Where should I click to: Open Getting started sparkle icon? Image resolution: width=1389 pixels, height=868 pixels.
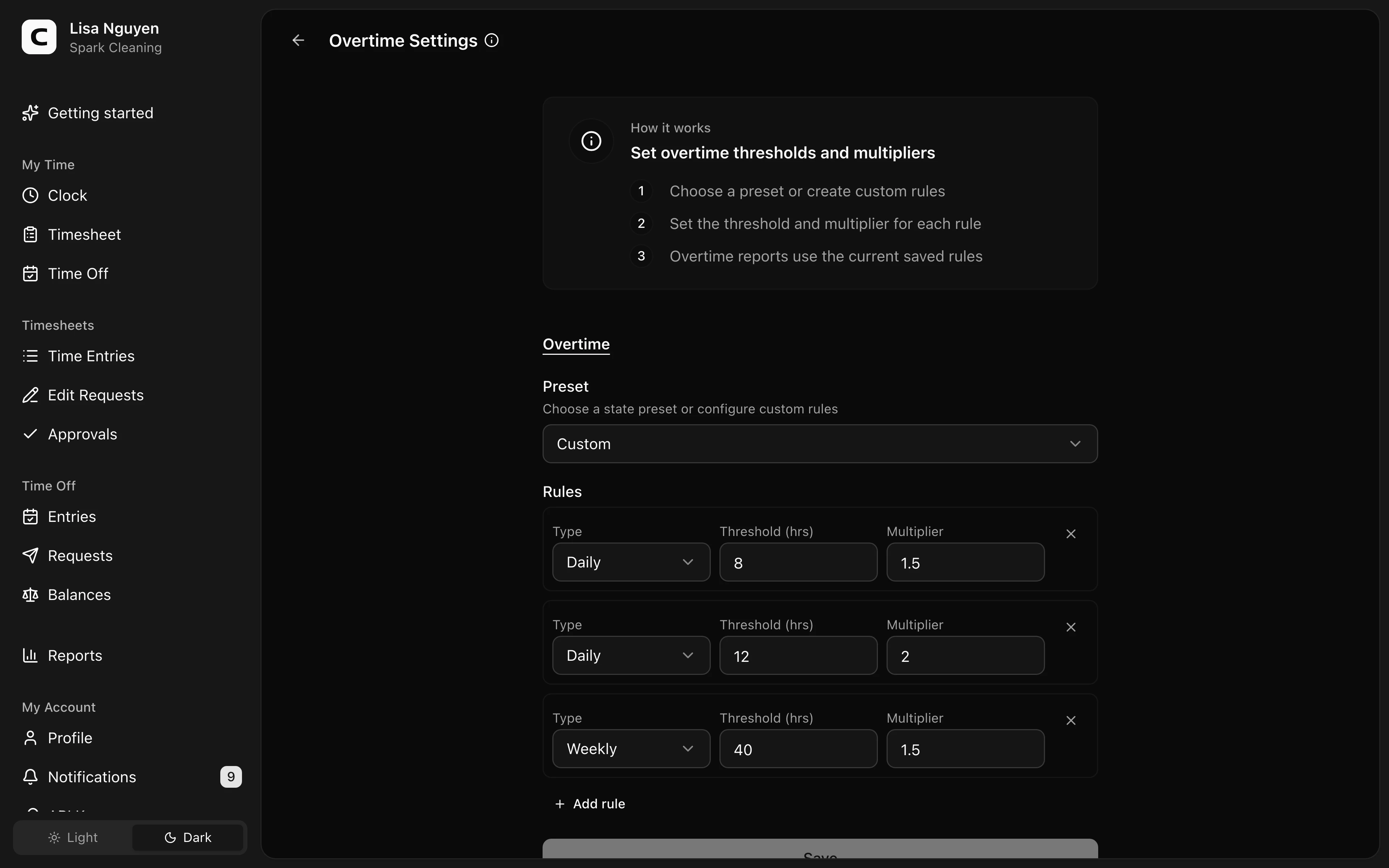tap(30, 113)
